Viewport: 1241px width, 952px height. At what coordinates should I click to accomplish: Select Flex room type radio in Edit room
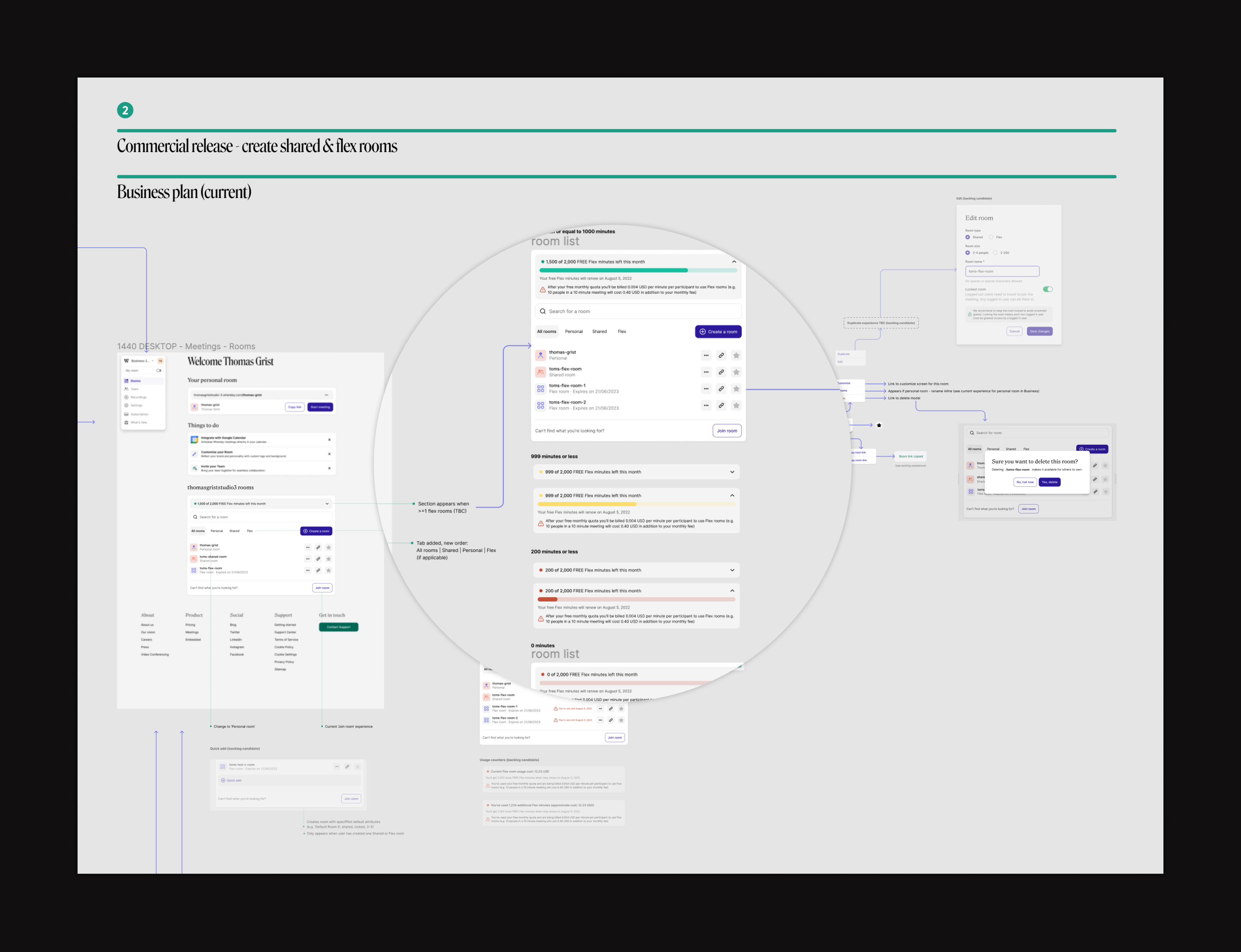point(991,238)
